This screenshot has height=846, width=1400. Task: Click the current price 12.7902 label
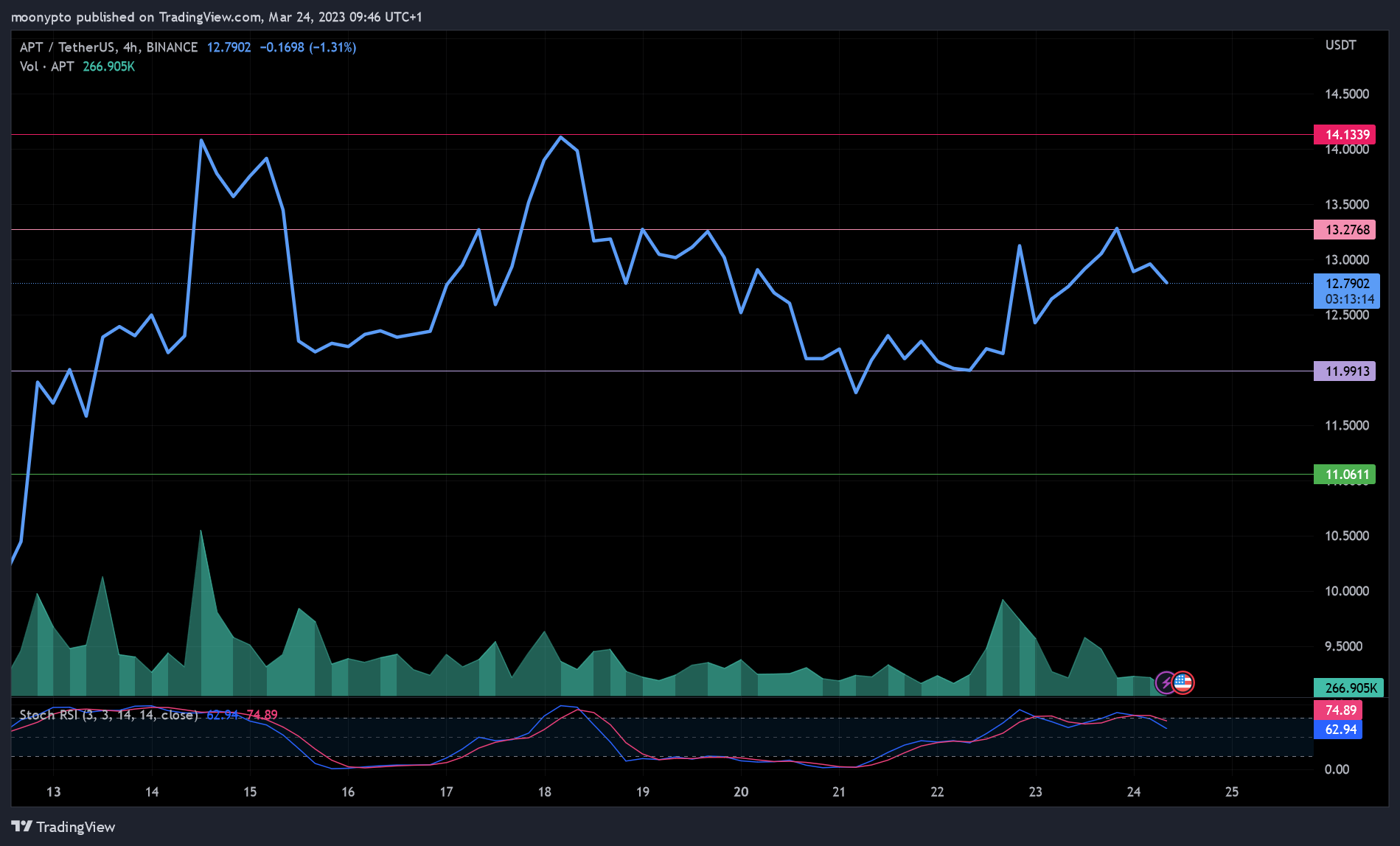click(1346, 283)
